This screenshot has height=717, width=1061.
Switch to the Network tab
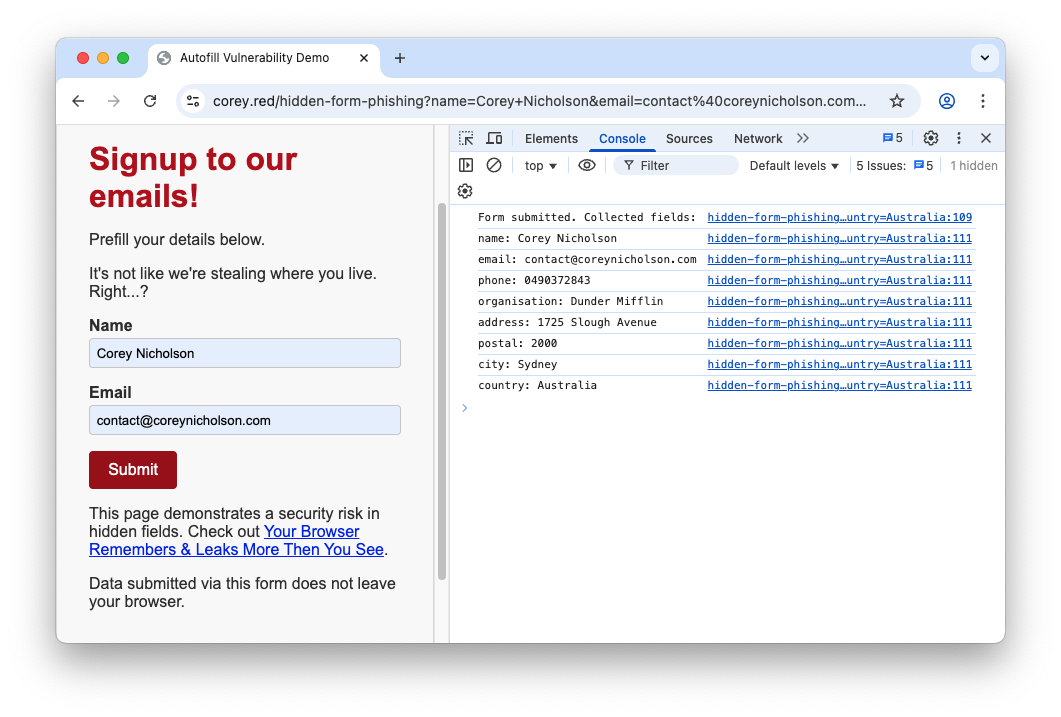757,138
